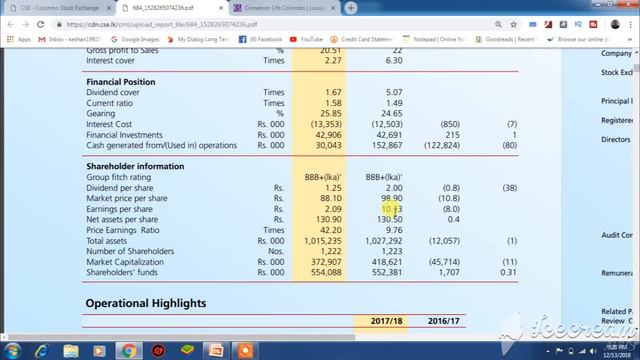This screenshot has height=360, width=640.
Task: Open the Cinnamon Life Colombo tab
Action: point(284,8)
